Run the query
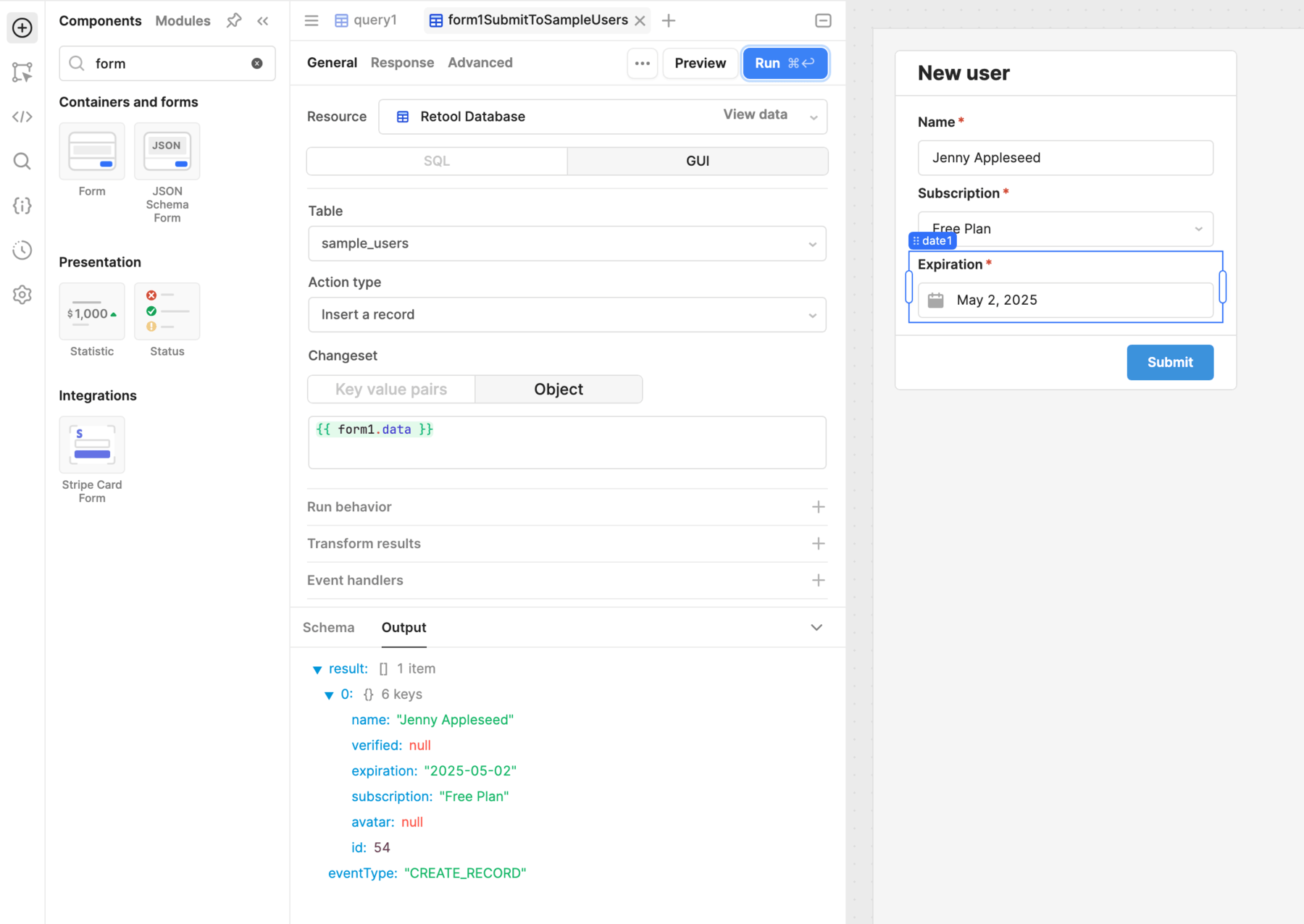The image size is (1304, 924). 785,64
